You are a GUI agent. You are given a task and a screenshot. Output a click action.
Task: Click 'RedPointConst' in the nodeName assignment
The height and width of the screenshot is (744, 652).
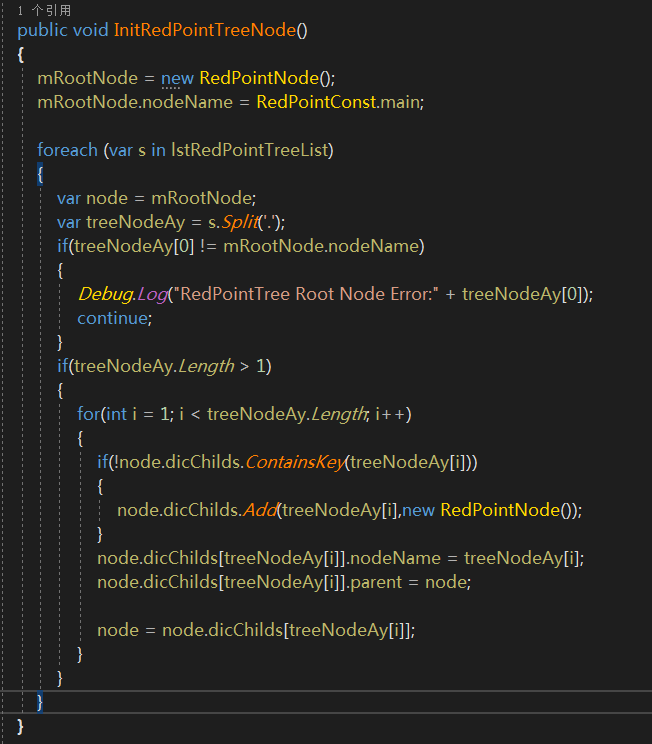pos(317,102)
